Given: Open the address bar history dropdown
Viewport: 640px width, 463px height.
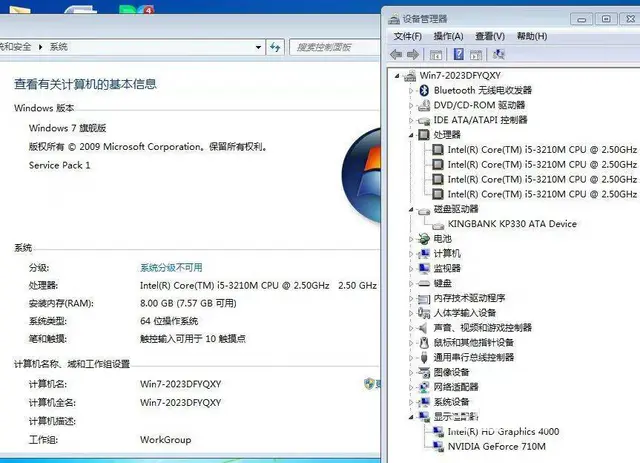Looking at the screenshot, I should 258,47.
